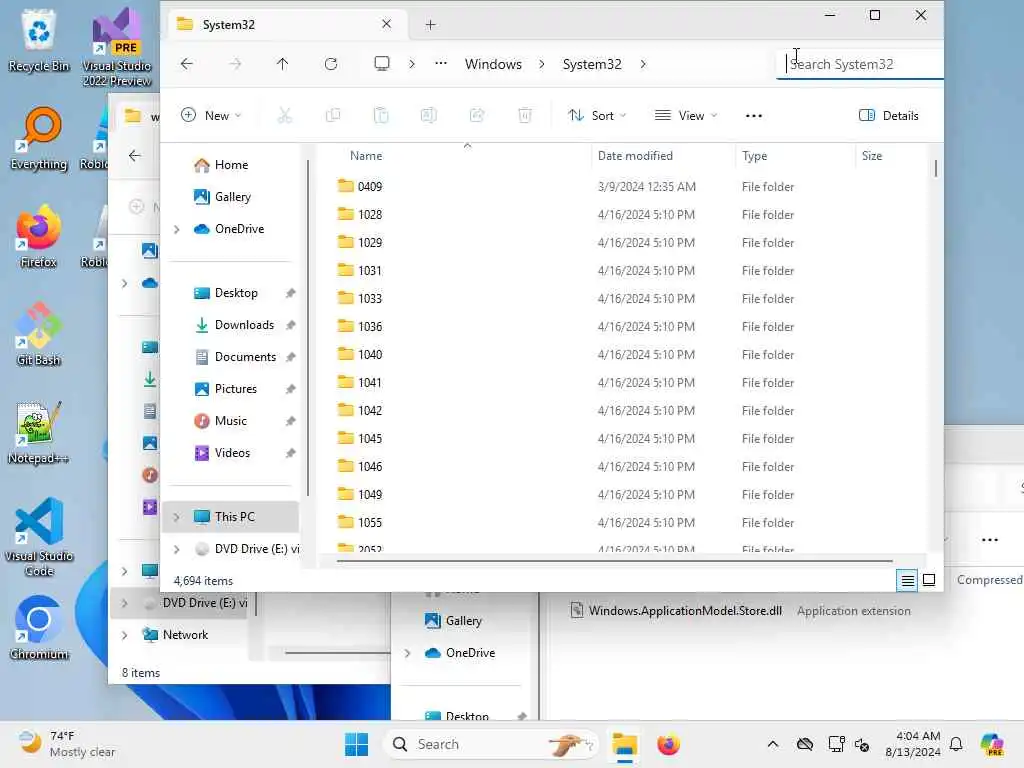The height and width of the screenshot is (768, 1024).
Task: Click the Rename toolbar icon
Action: (428, 116)
